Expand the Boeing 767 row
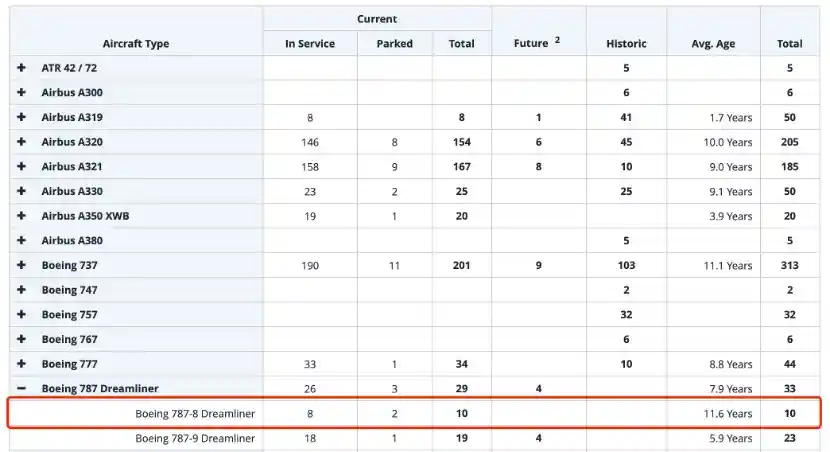The image size is (830, 452). coord(21,339)
